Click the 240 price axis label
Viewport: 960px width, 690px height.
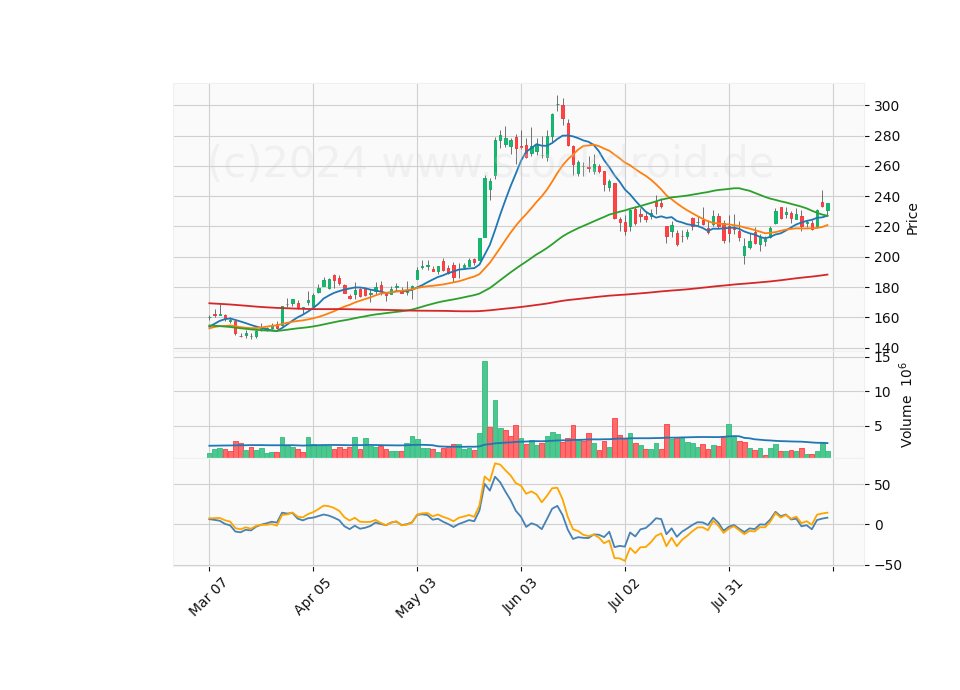pyautogui.click(x=887, y=197)
